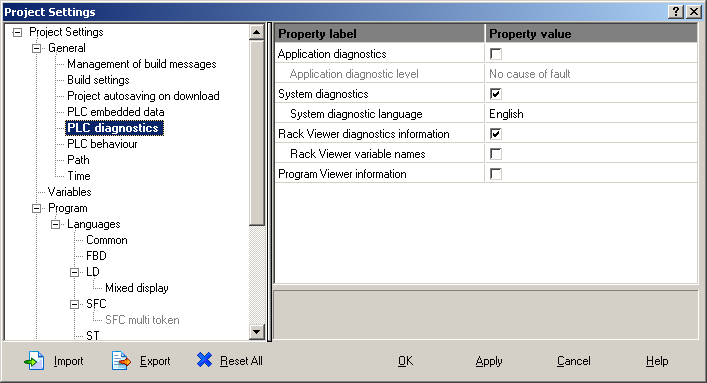Click the Cancel button
Image resolution: width=707 pixels, height=383 pixels.
pos(574,361)
